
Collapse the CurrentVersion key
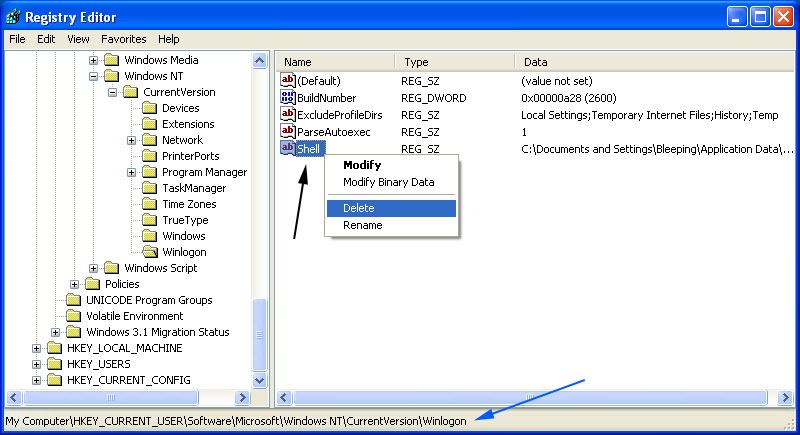112,92
